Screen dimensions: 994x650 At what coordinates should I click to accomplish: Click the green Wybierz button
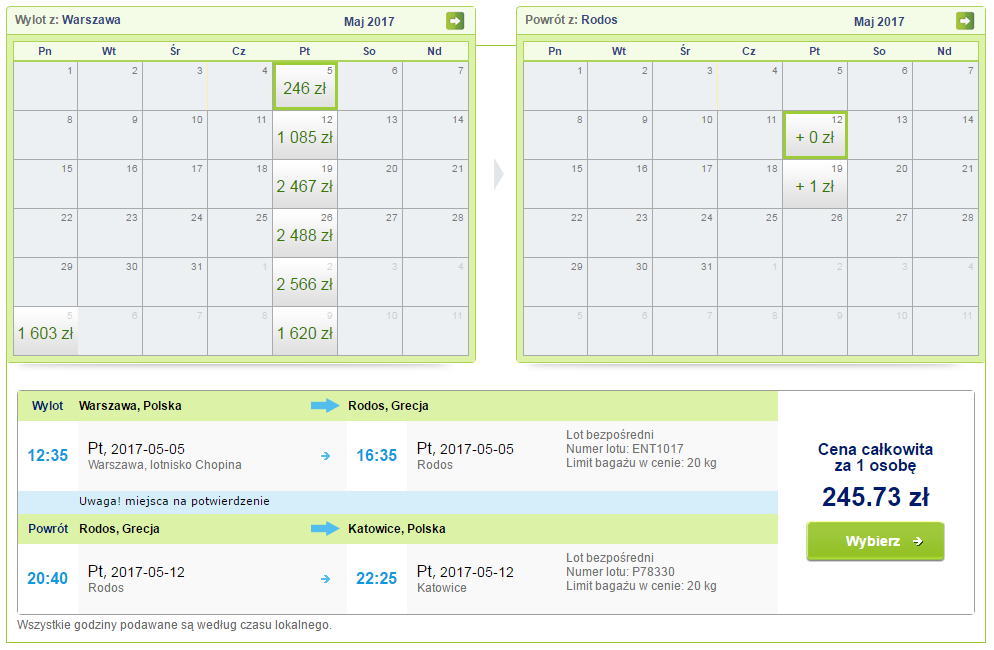(875, 541)
